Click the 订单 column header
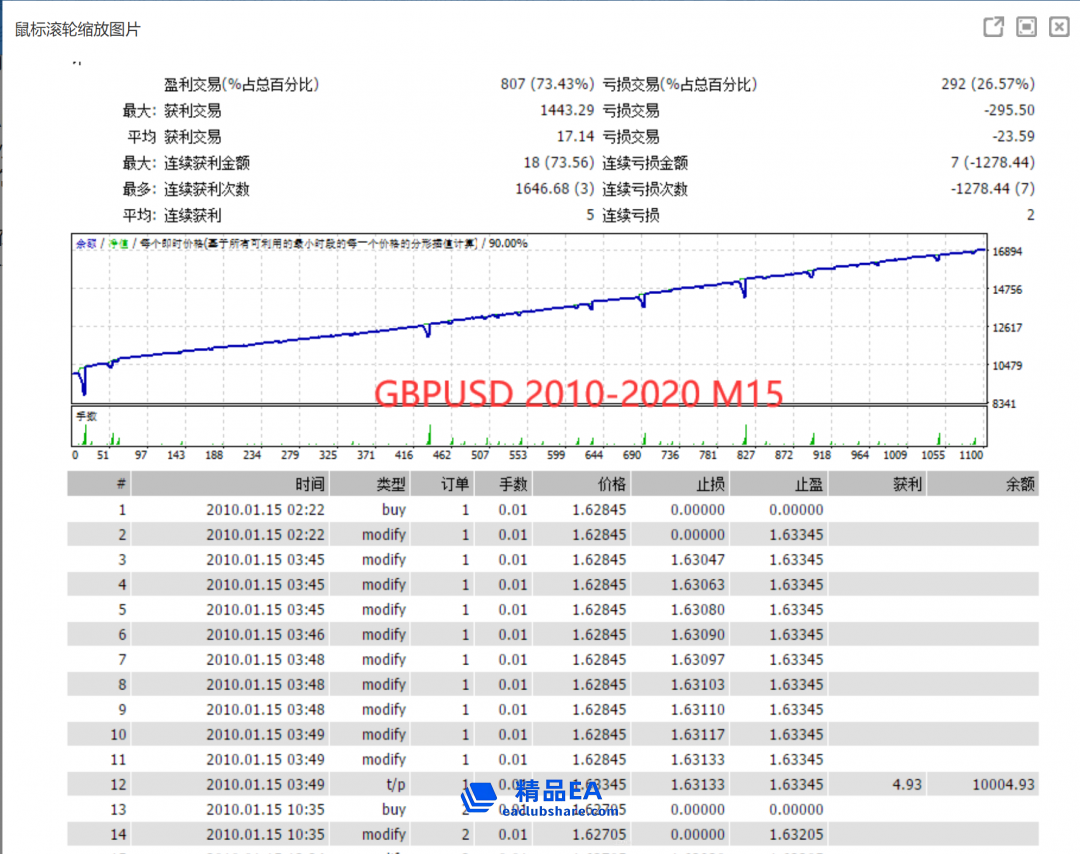Viewport: 1080px width, 854px height. point(455,484)
